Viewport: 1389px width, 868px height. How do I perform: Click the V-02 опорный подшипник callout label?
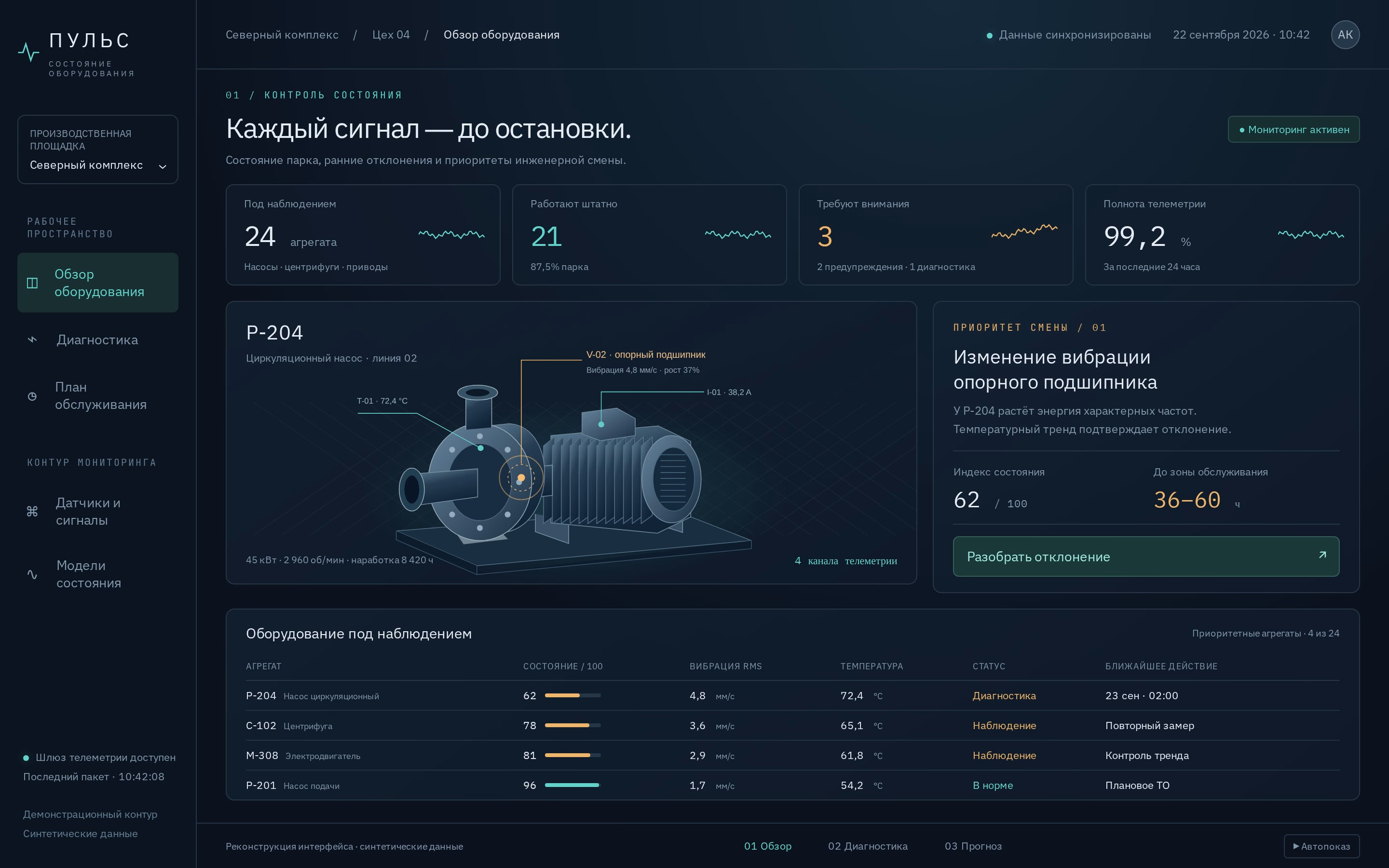point(646,355)
